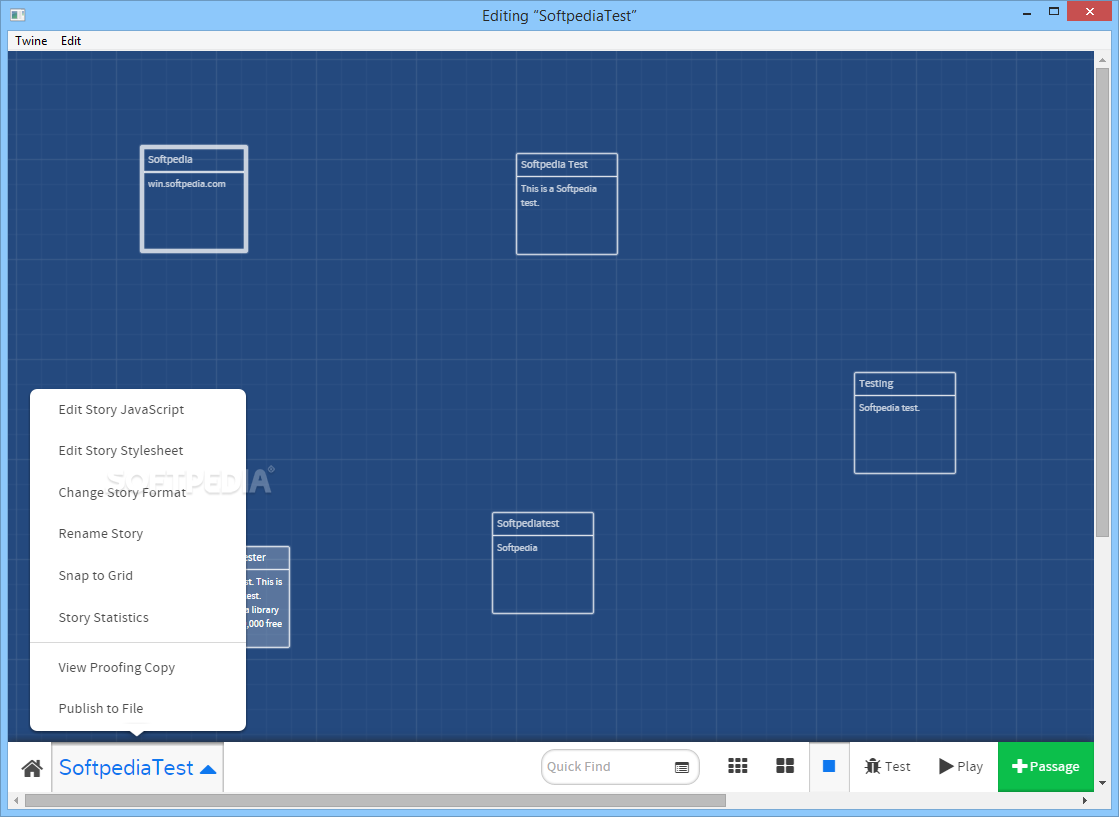Viewport: 1119px width, 817px height.
Task: Select the partially hidden passage ending in 'ester'
Action: click(268, 597)
